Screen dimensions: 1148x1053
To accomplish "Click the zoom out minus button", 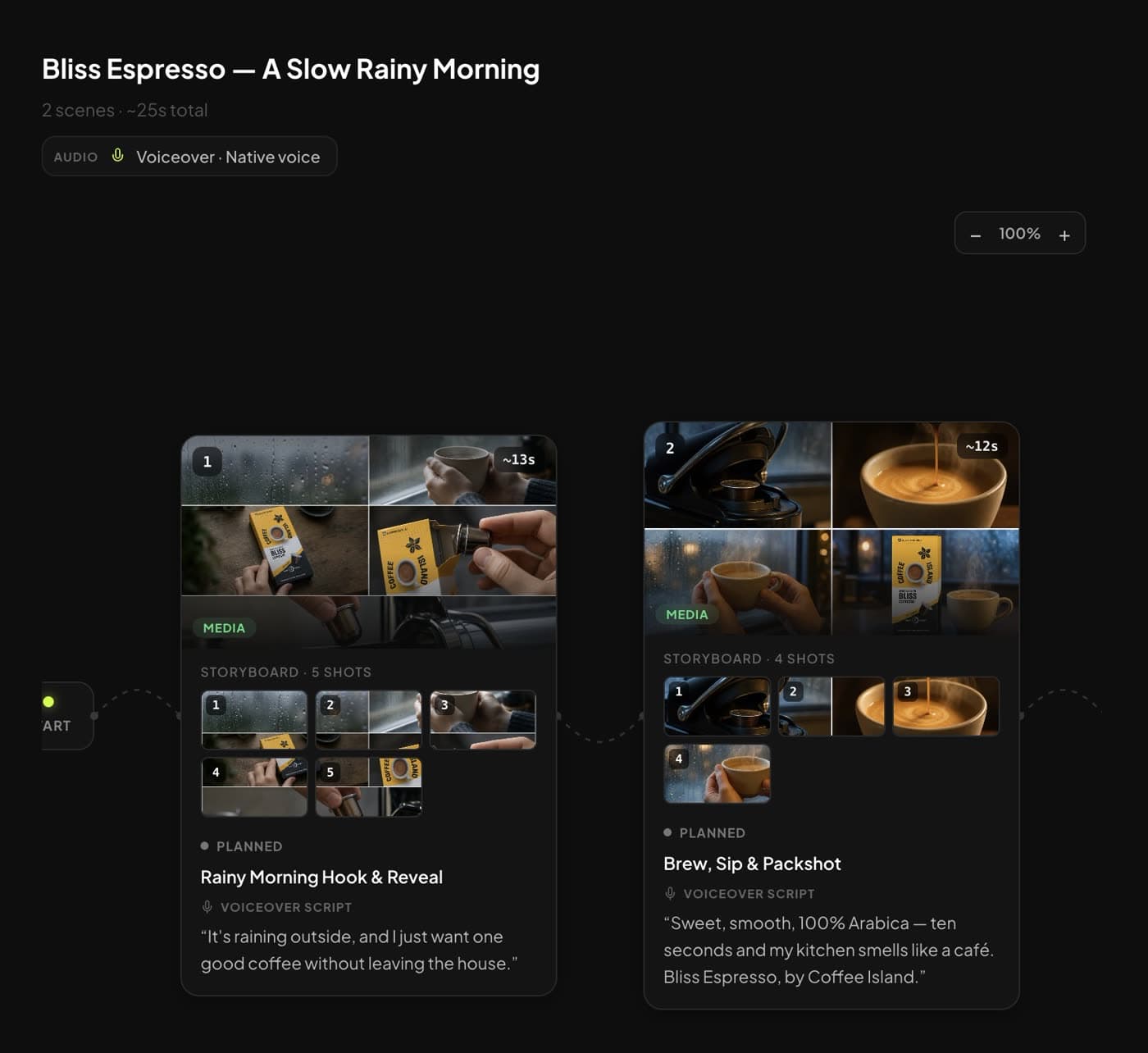I will point(975,235).
